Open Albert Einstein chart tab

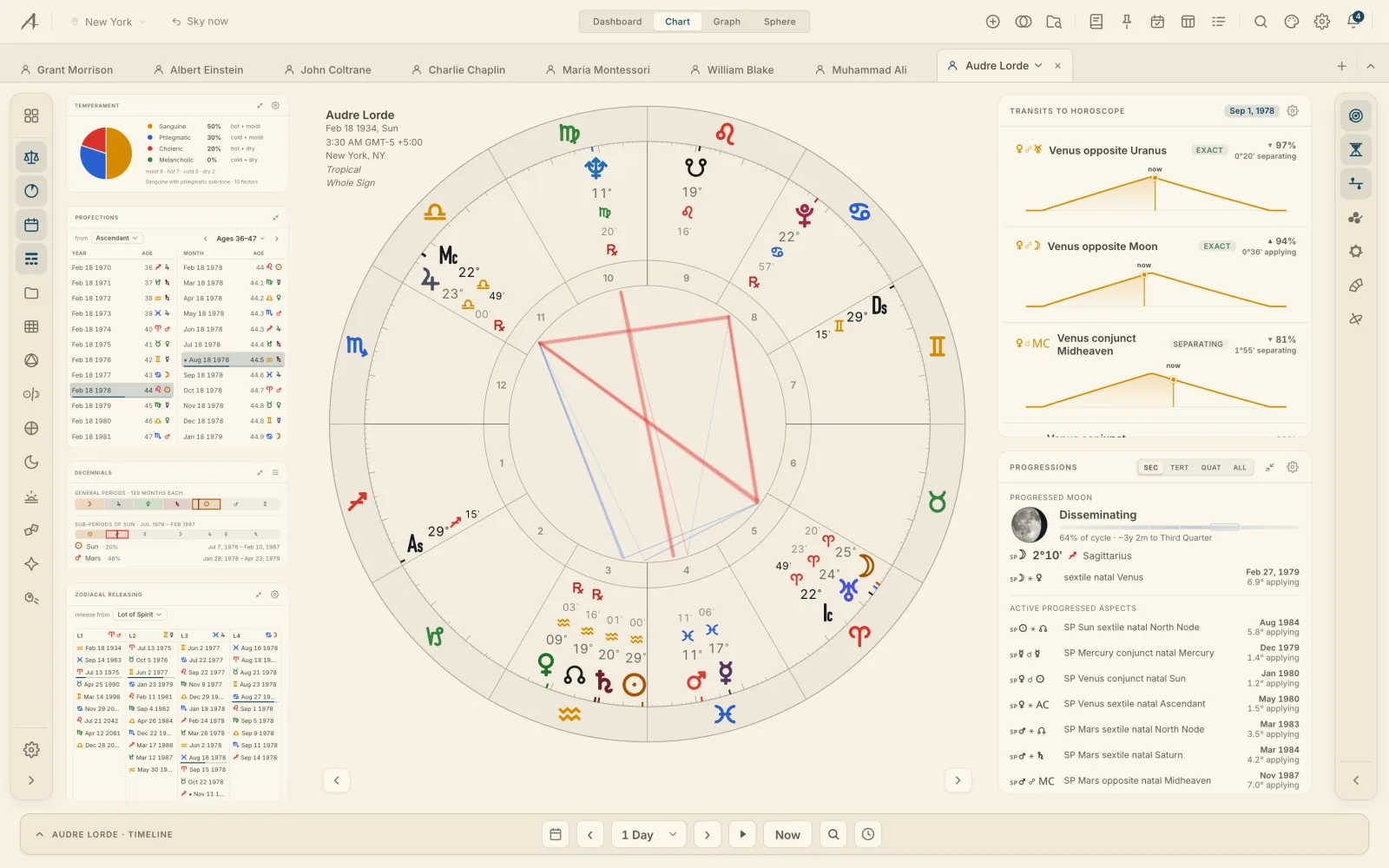198,69
